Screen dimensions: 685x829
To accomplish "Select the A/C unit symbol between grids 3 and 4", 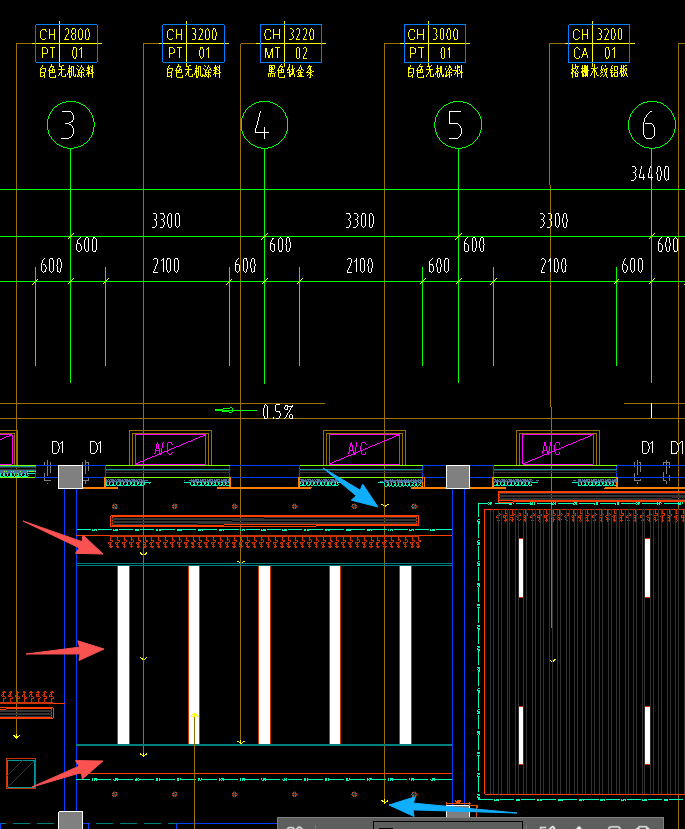I will pyautogui.click(x=171, y=449).
